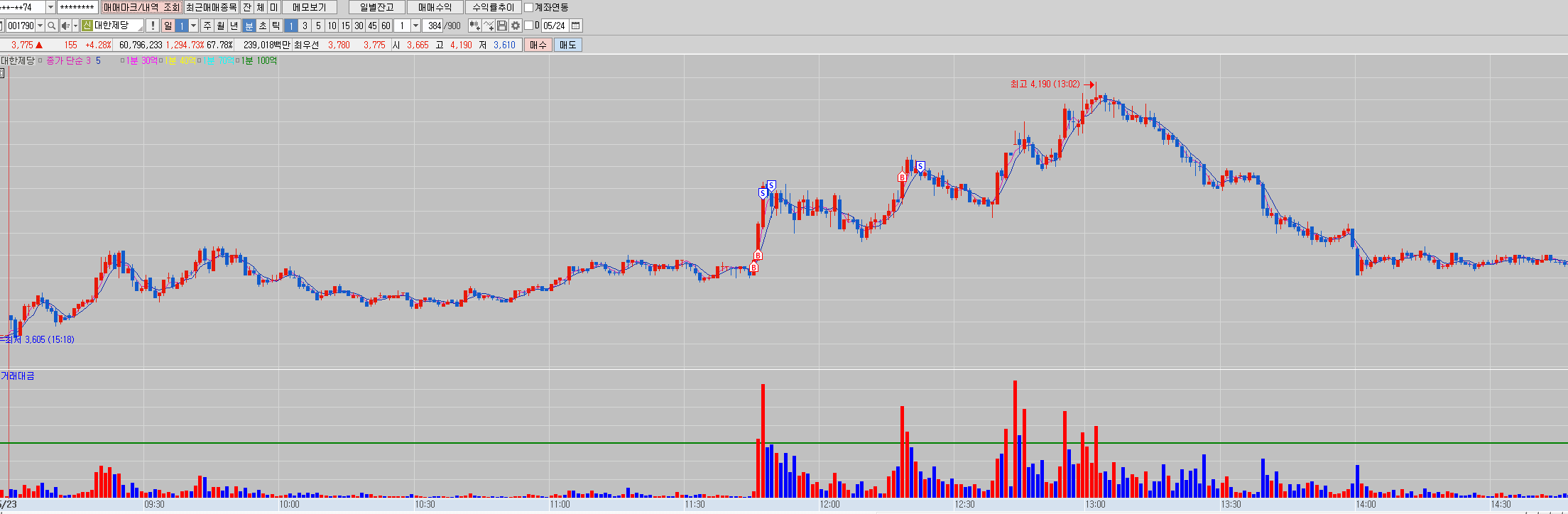Viewport: 1568px width, 514px height.
Task: Click the speaker sound alert icon
Action: (65, 26)
